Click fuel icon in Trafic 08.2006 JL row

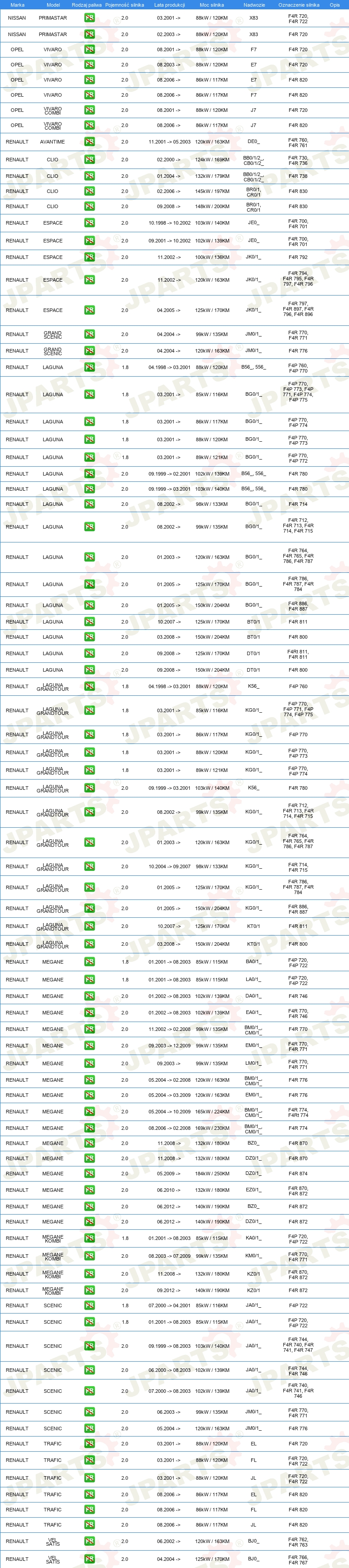coord(90,1525)
